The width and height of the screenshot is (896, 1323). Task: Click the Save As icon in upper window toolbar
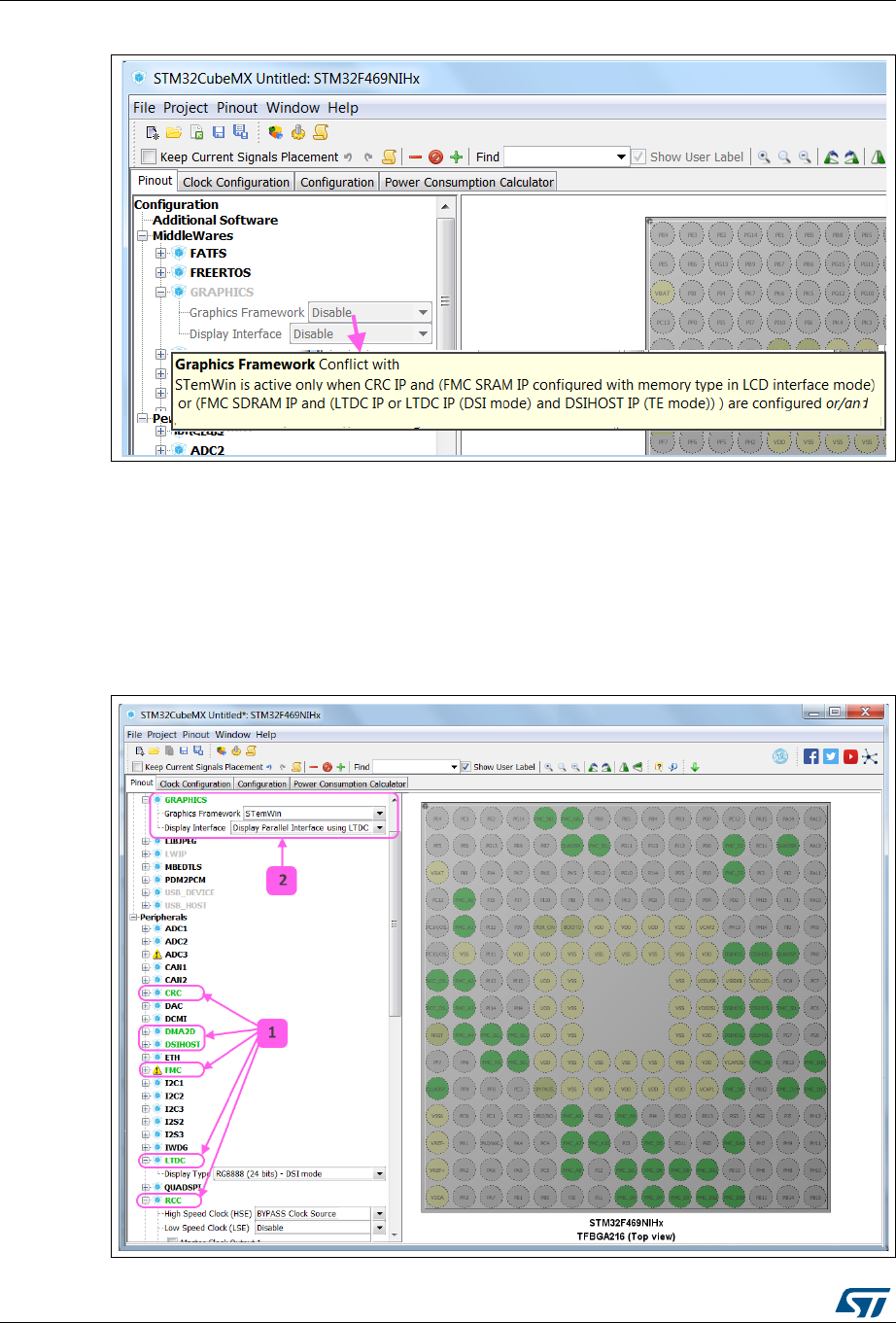click(x=240, y=132)
